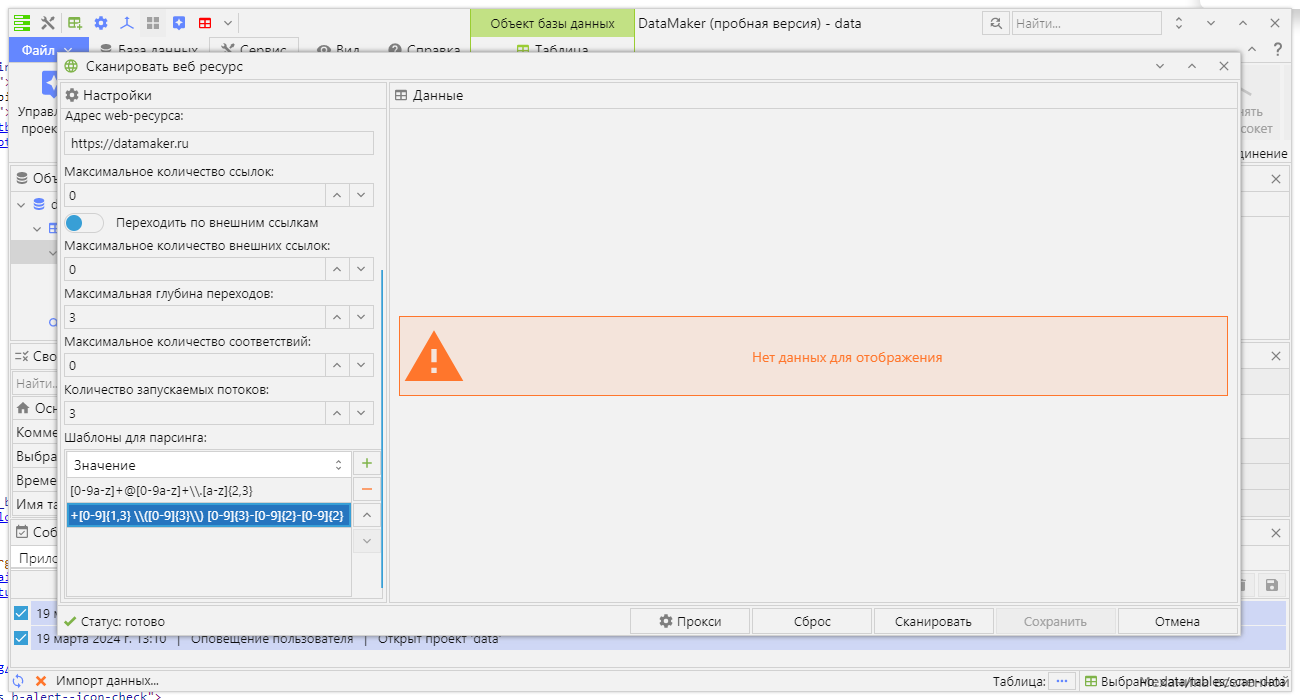Image resolution: width=1300 pixels, height=700 pixels.
Task: Click the orange cancel X in the status bar
Action: [x=41, y=680]
